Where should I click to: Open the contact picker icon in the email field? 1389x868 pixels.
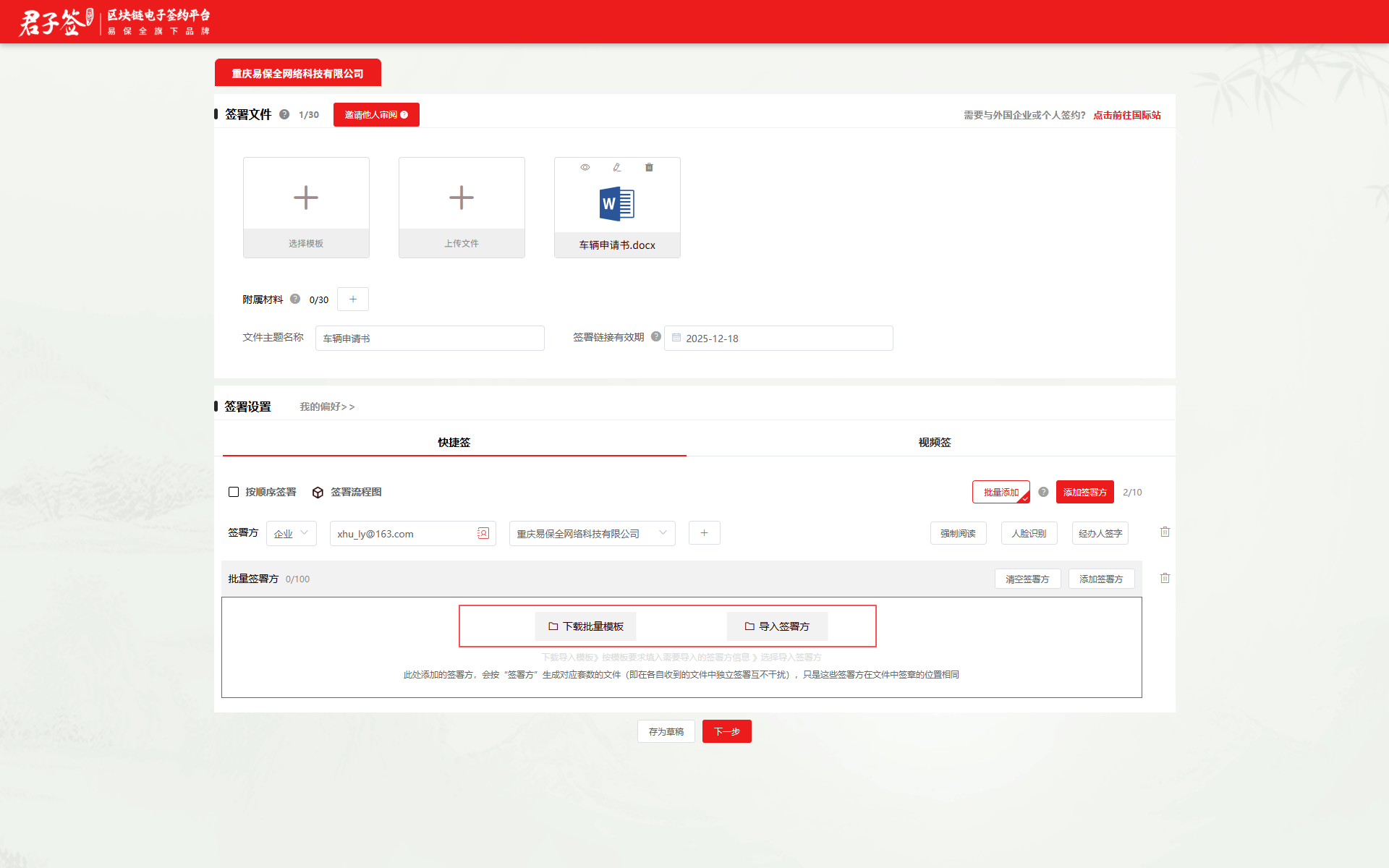tap(483, 533)
